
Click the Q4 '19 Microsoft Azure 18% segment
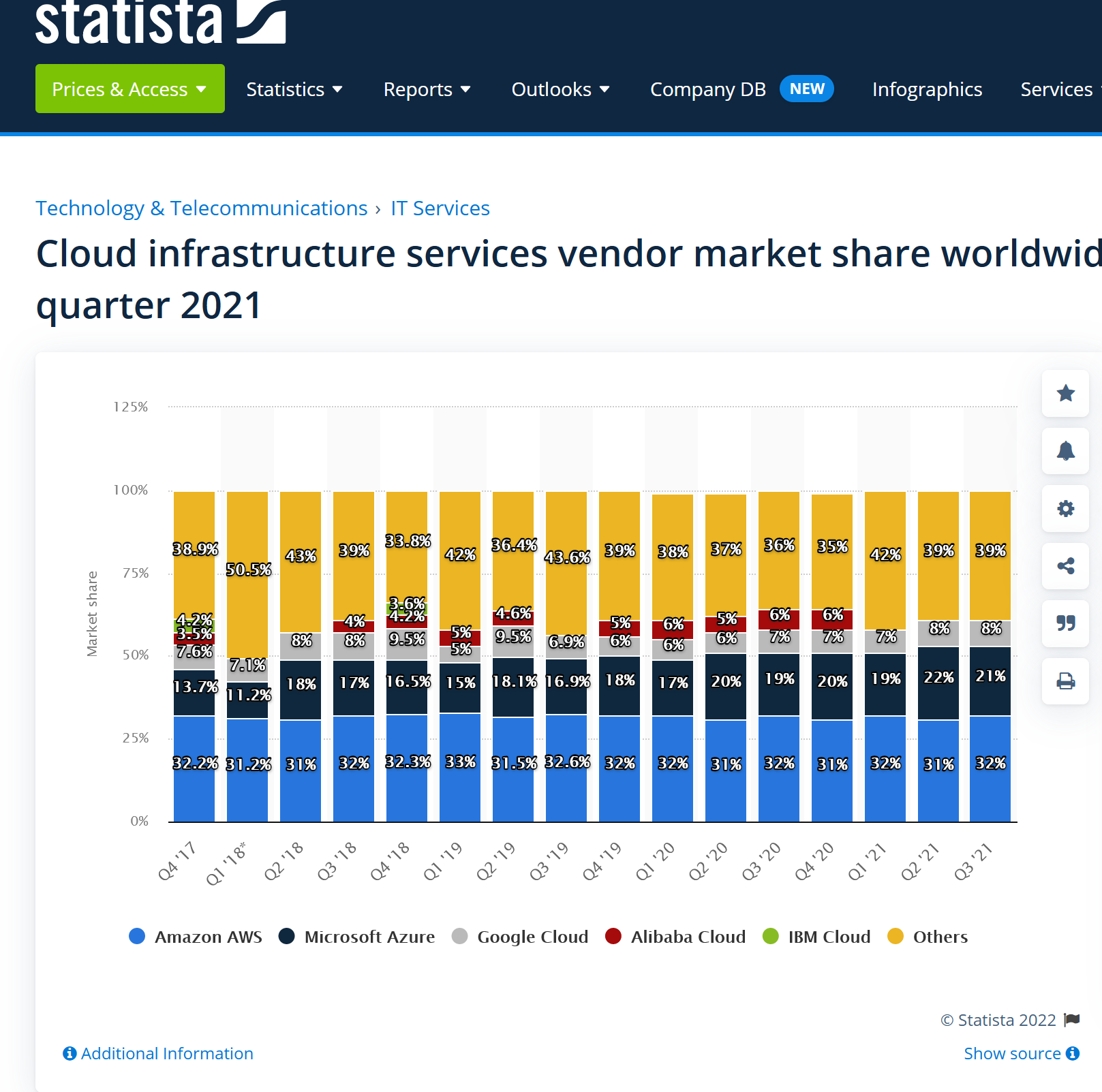(619, 686)
